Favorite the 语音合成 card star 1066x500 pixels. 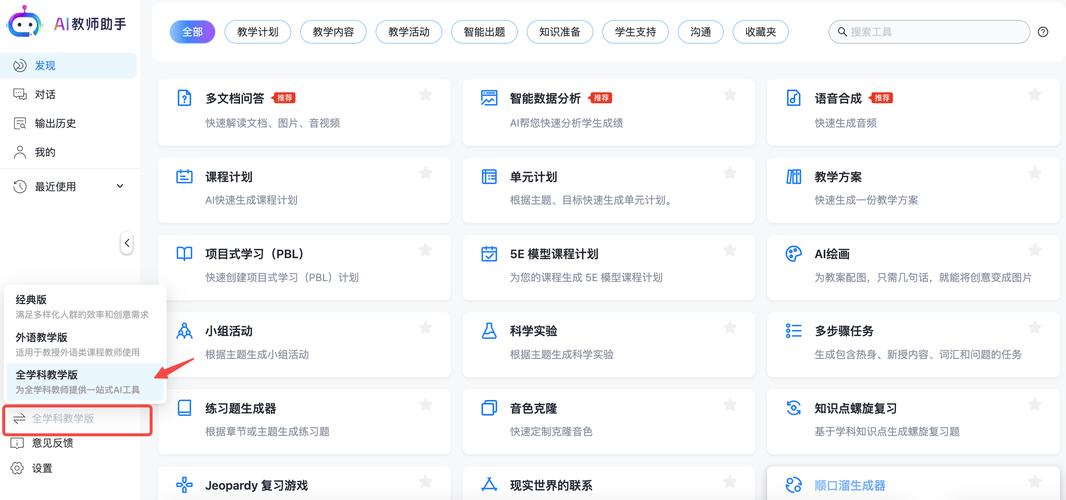tap(1035, 95)
